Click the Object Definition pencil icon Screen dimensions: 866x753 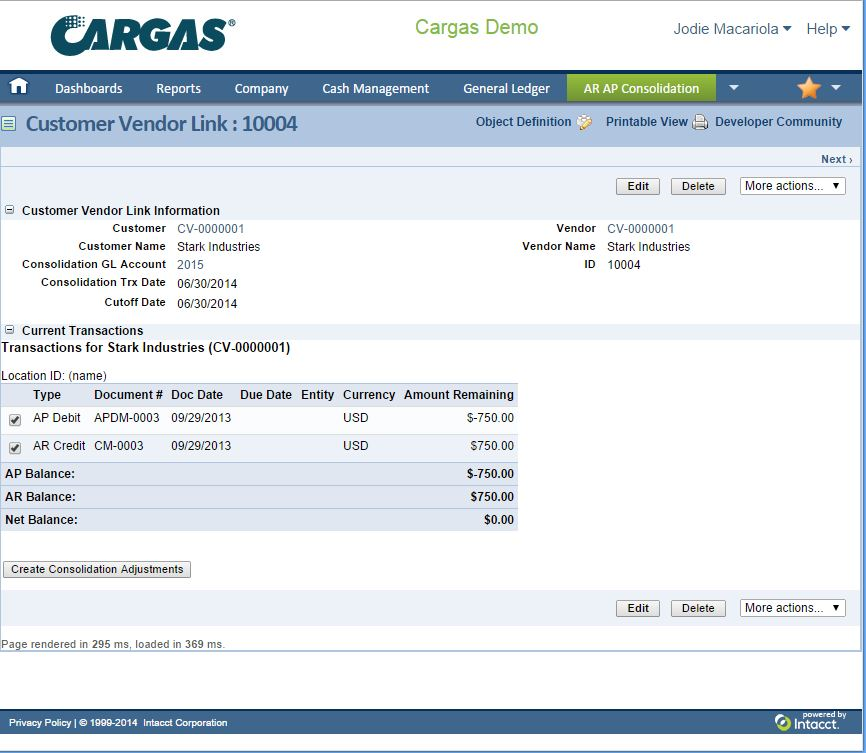tap(585, 122)
